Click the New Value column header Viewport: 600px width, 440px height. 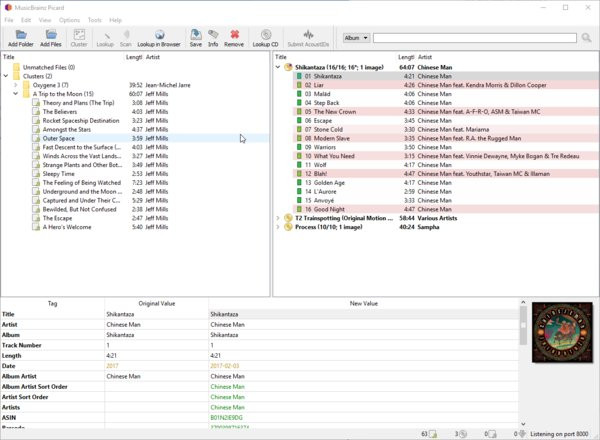pos(364,303)
